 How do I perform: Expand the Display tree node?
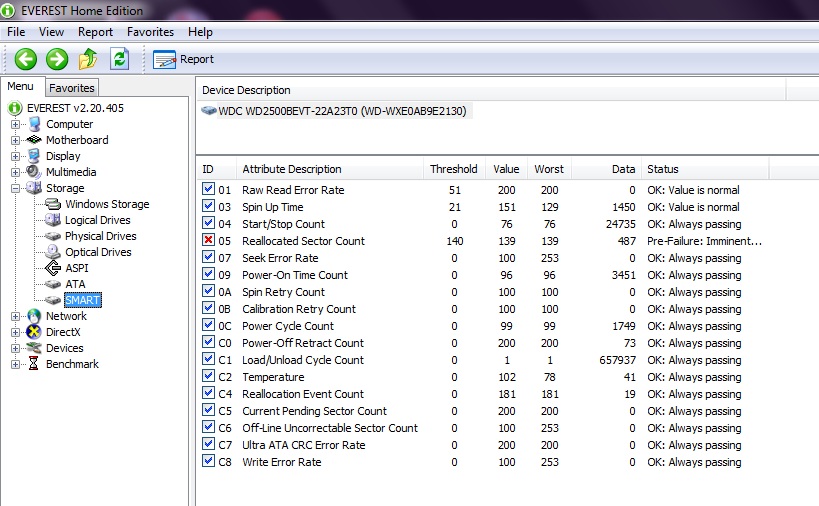[x=15, y=156]
